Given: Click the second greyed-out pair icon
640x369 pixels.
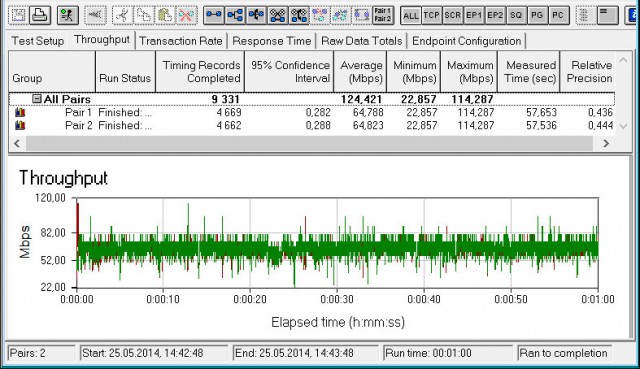Looking at the screenshot, I should (x=341, y=15).
